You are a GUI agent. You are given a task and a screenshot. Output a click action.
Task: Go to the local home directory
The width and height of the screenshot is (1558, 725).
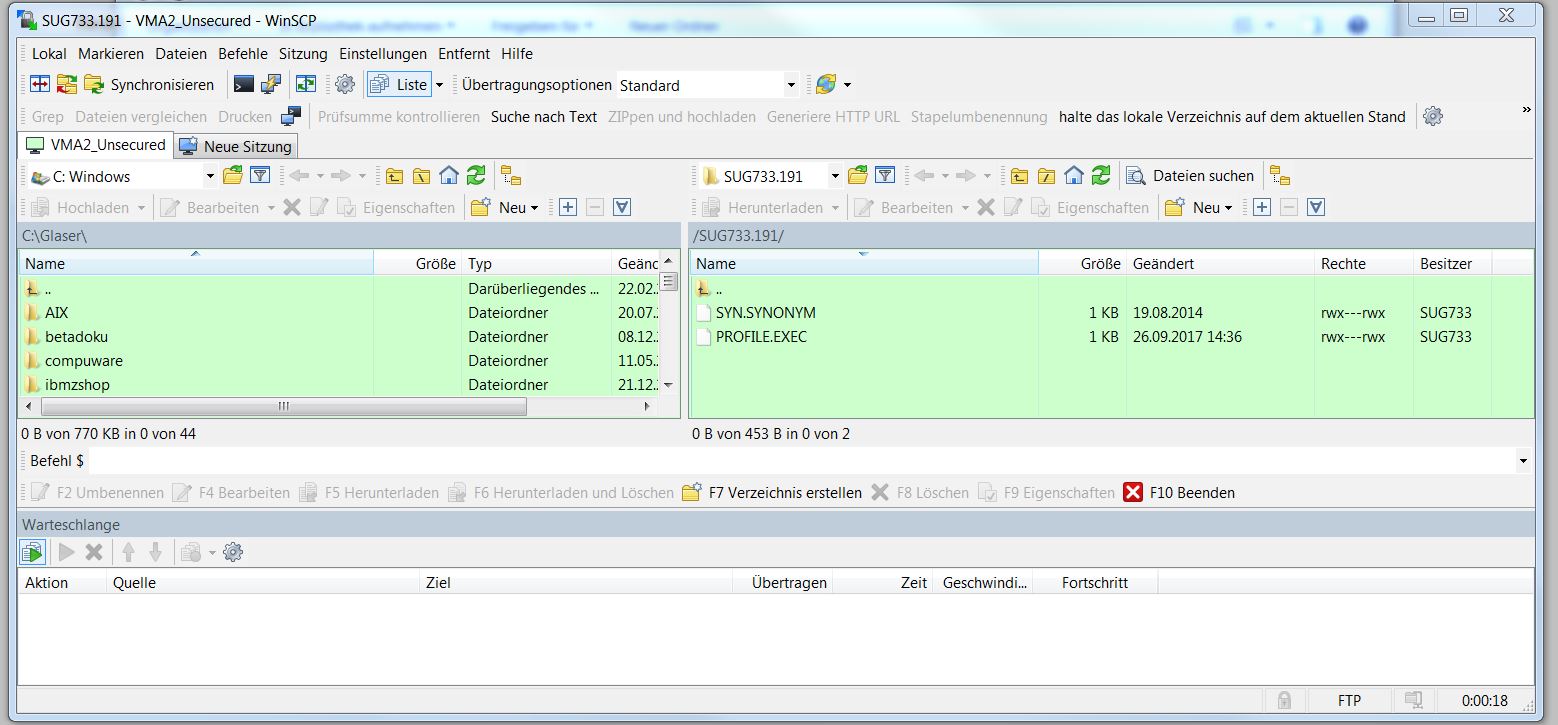tap(449, 176)
